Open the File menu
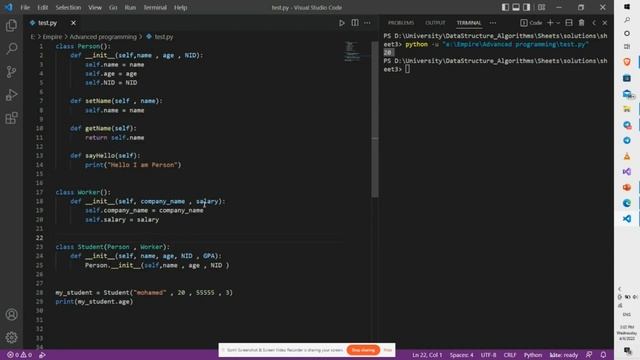Image resolution: width=640 pixels, height=360 pixels. coord(25,7)
